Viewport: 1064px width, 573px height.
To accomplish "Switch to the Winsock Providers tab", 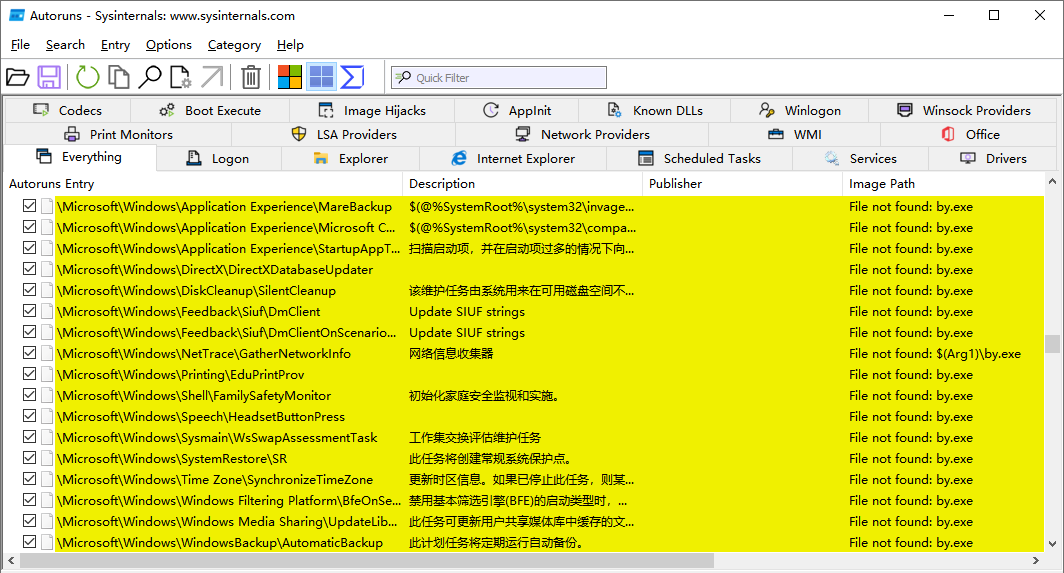I will coord(975,110).
